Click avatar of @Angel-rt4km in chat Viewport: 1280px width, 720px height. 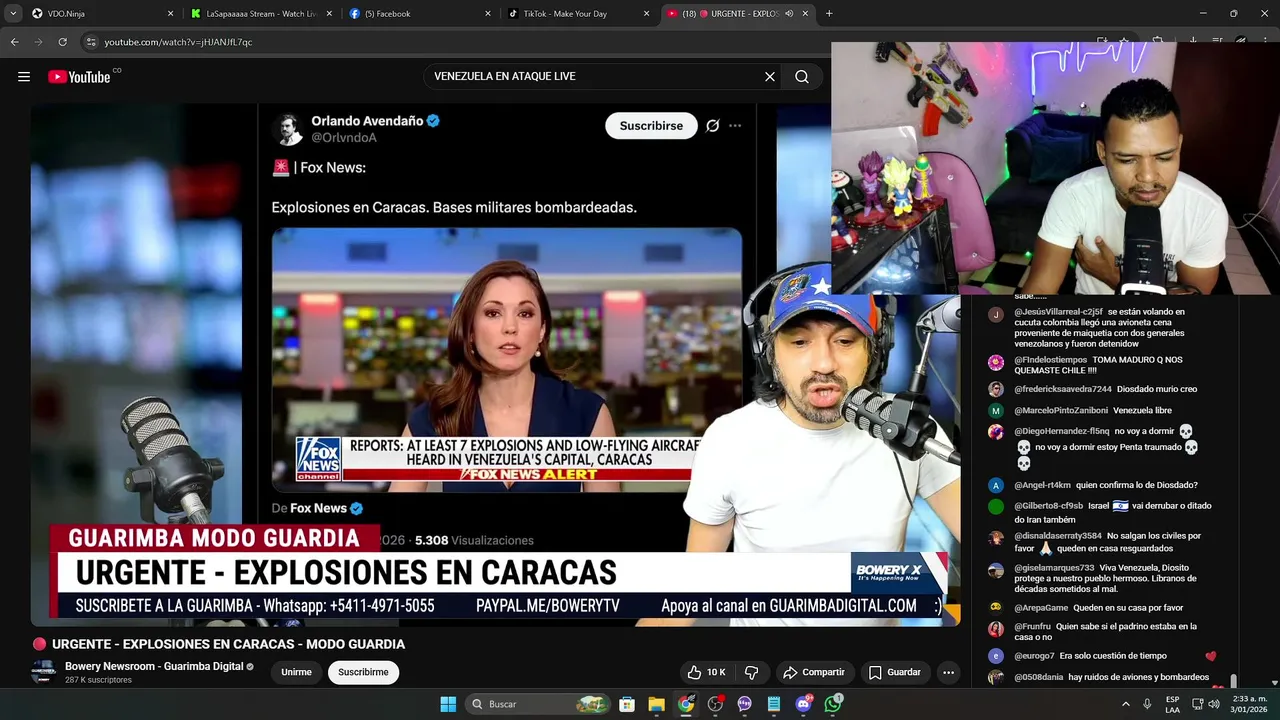(995, 486)
